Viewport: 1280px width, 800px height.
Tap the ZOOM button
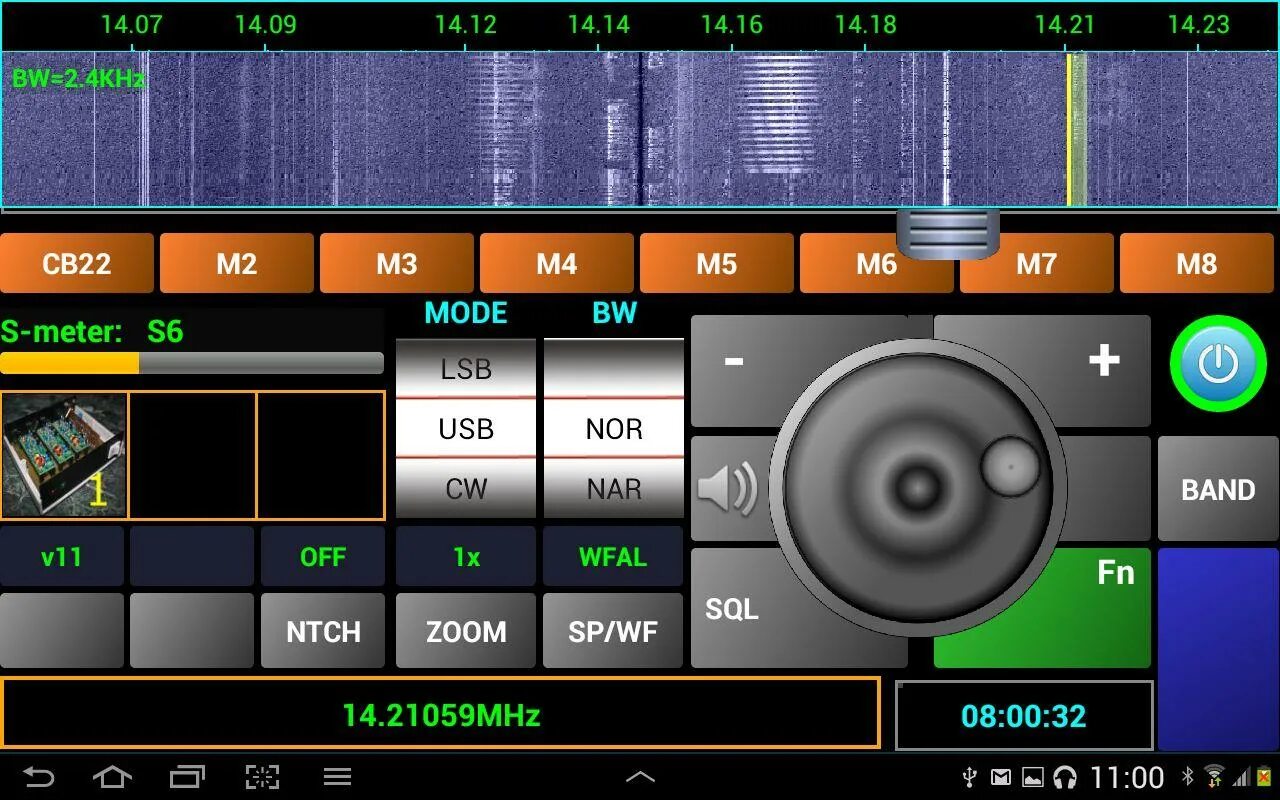click(466, 631)
